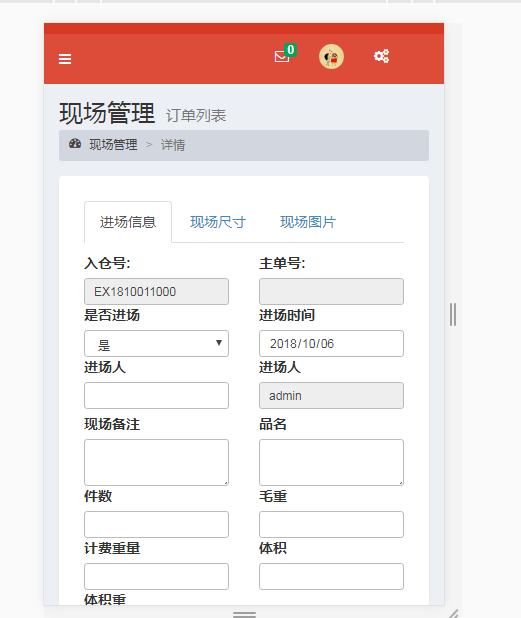Click the user avatar picture
Image resolution: width=521 pixels, height=618 pixels.
[x=331, y=56]
